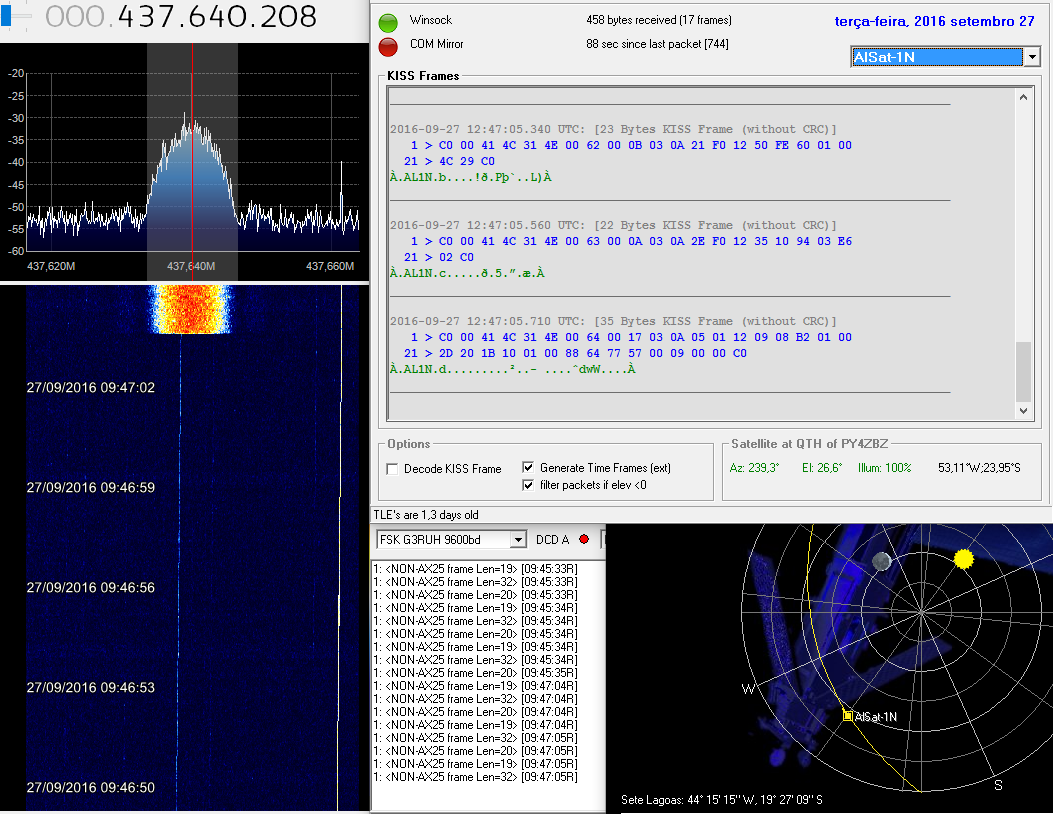The width and height of the screenshot is (1053, 814).
Task: Click the signal burst at the waterfall top
Action: (x=192, y=308)
